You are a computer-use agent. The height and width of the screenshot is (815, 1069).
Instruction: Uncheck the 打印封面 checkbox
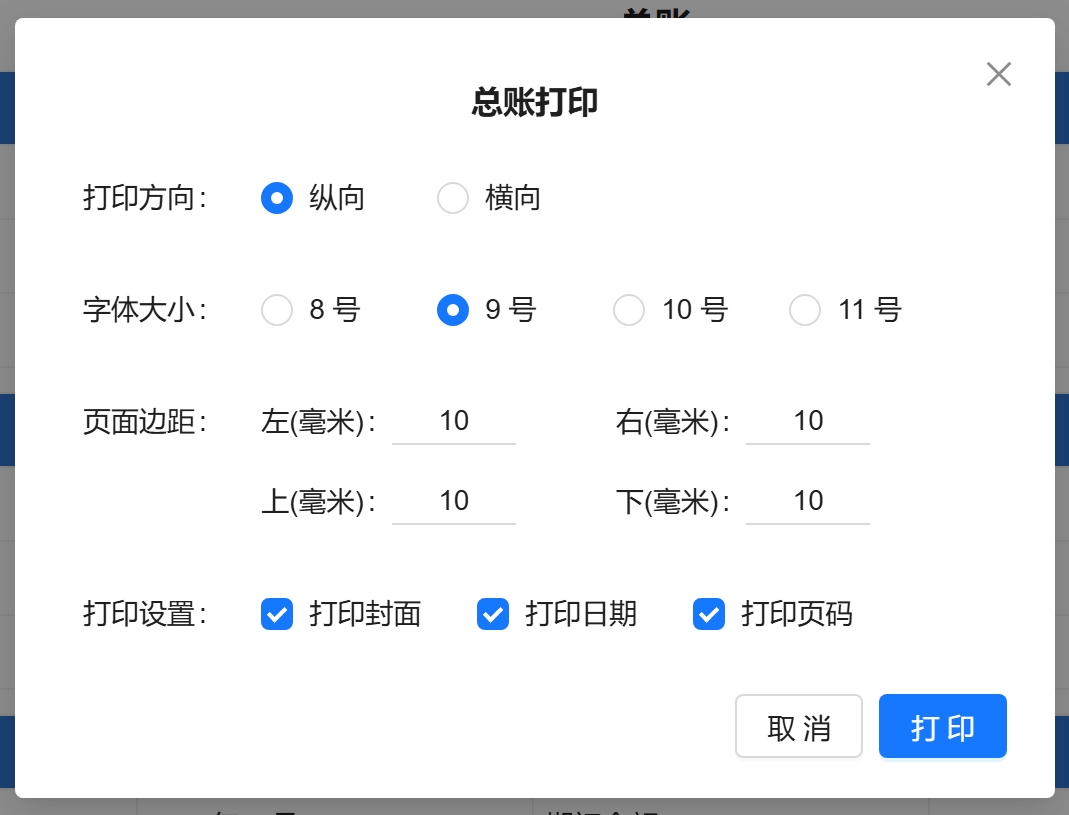tap(277, 614)
